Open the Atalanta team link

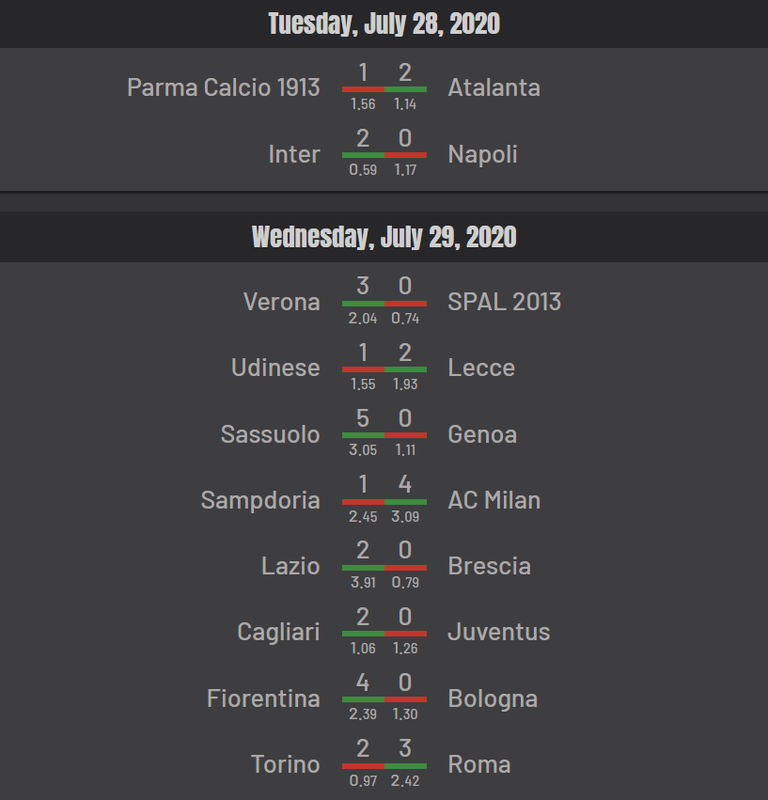(494, 87)
